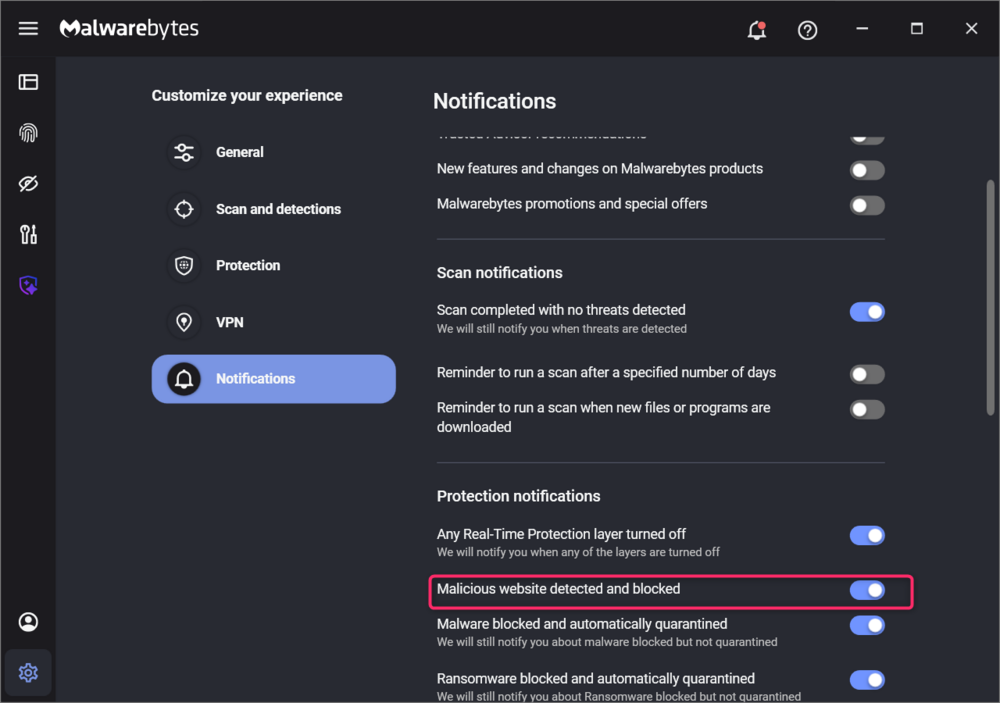Open the purple shield Trusted Advisor icon
Screen dimensions: 1000x703
28,285
